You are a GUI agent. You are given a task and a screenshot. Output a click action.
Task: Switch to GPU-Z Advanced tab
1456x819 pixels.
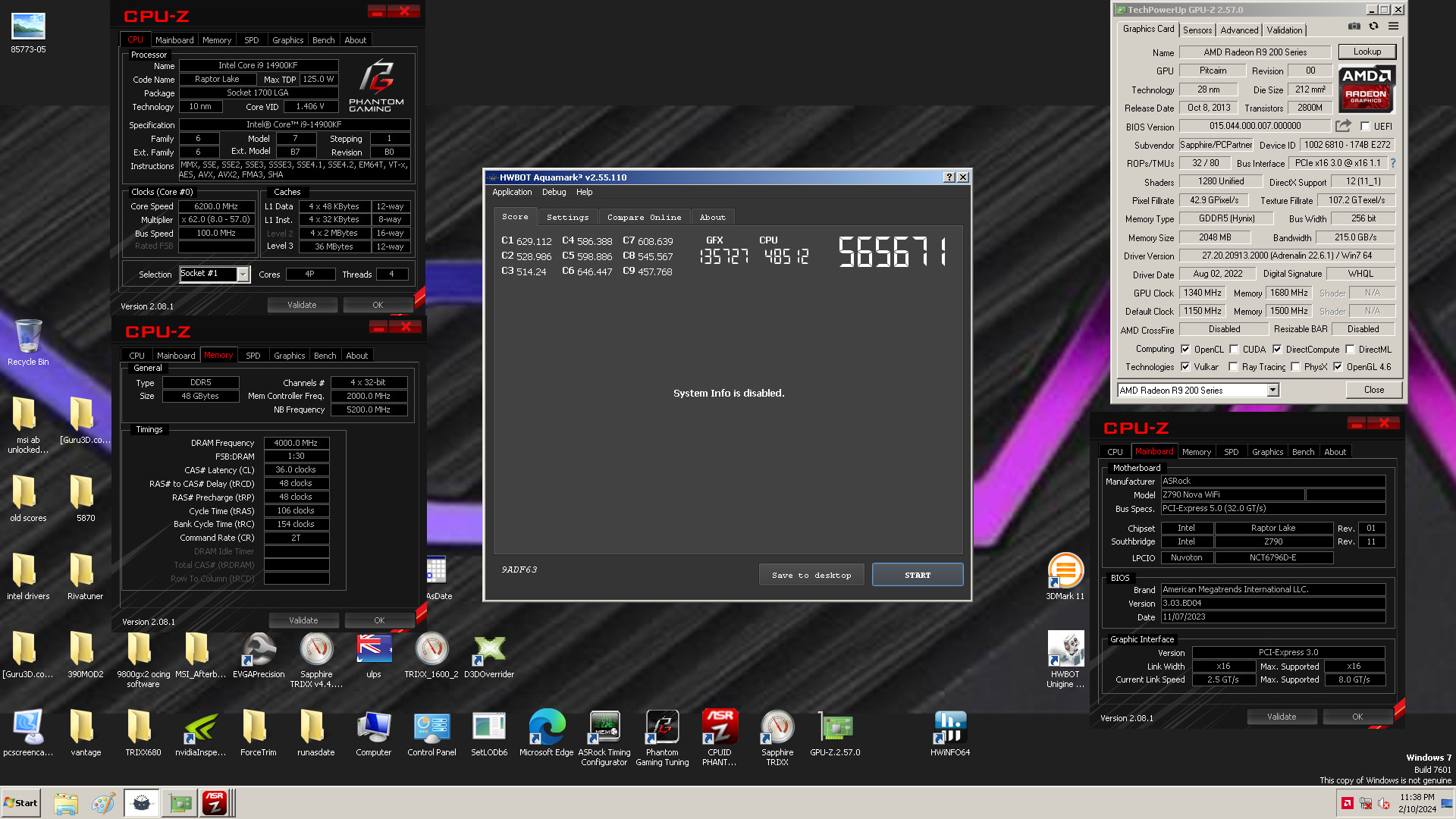point(1239,30)
